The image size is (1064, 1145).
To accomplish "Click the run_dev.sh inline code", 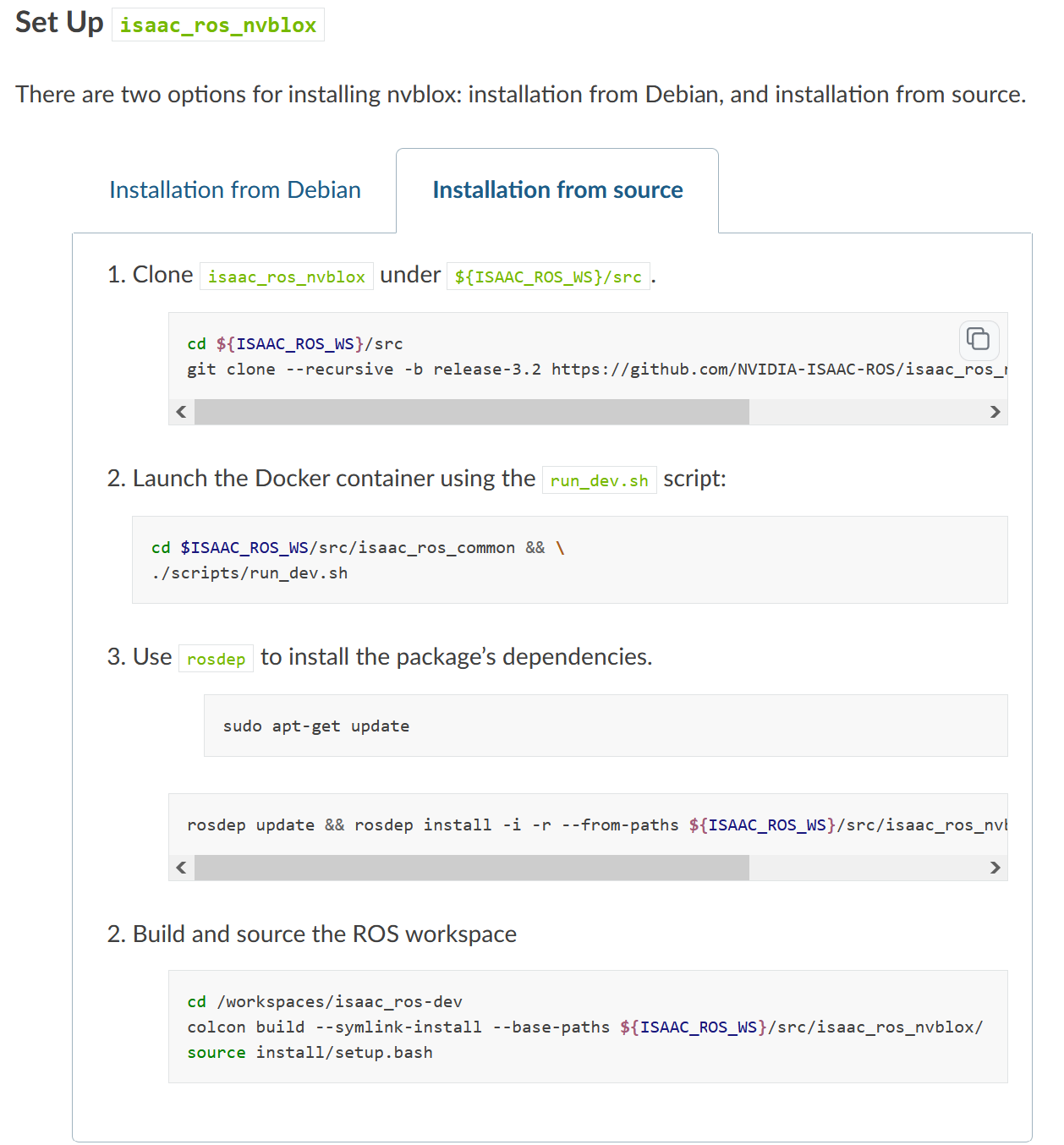I will pos(599,480).
